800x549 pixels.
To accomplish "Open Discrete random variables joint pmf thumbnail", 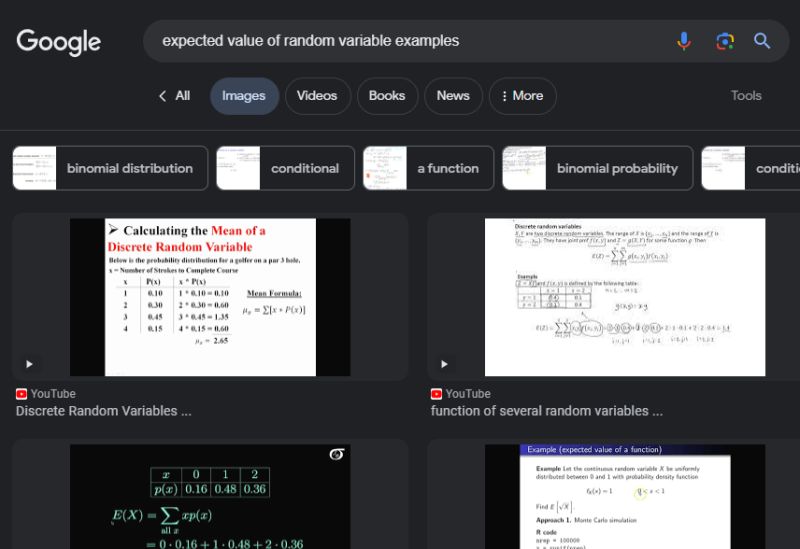I will click(x=624, y=297).
